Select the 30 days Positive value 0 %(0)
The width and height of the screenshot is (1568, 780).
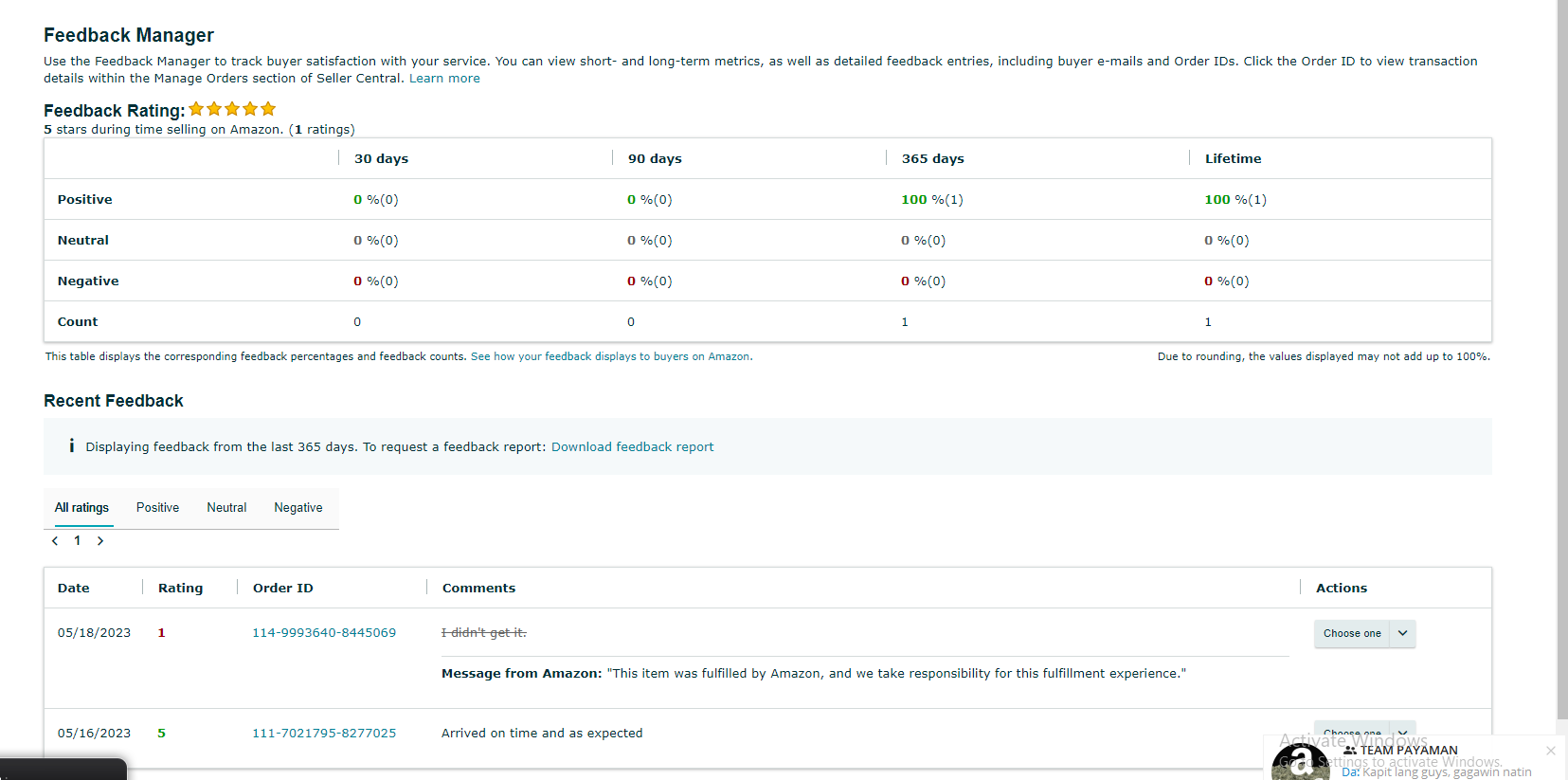(x=376, y=199)
